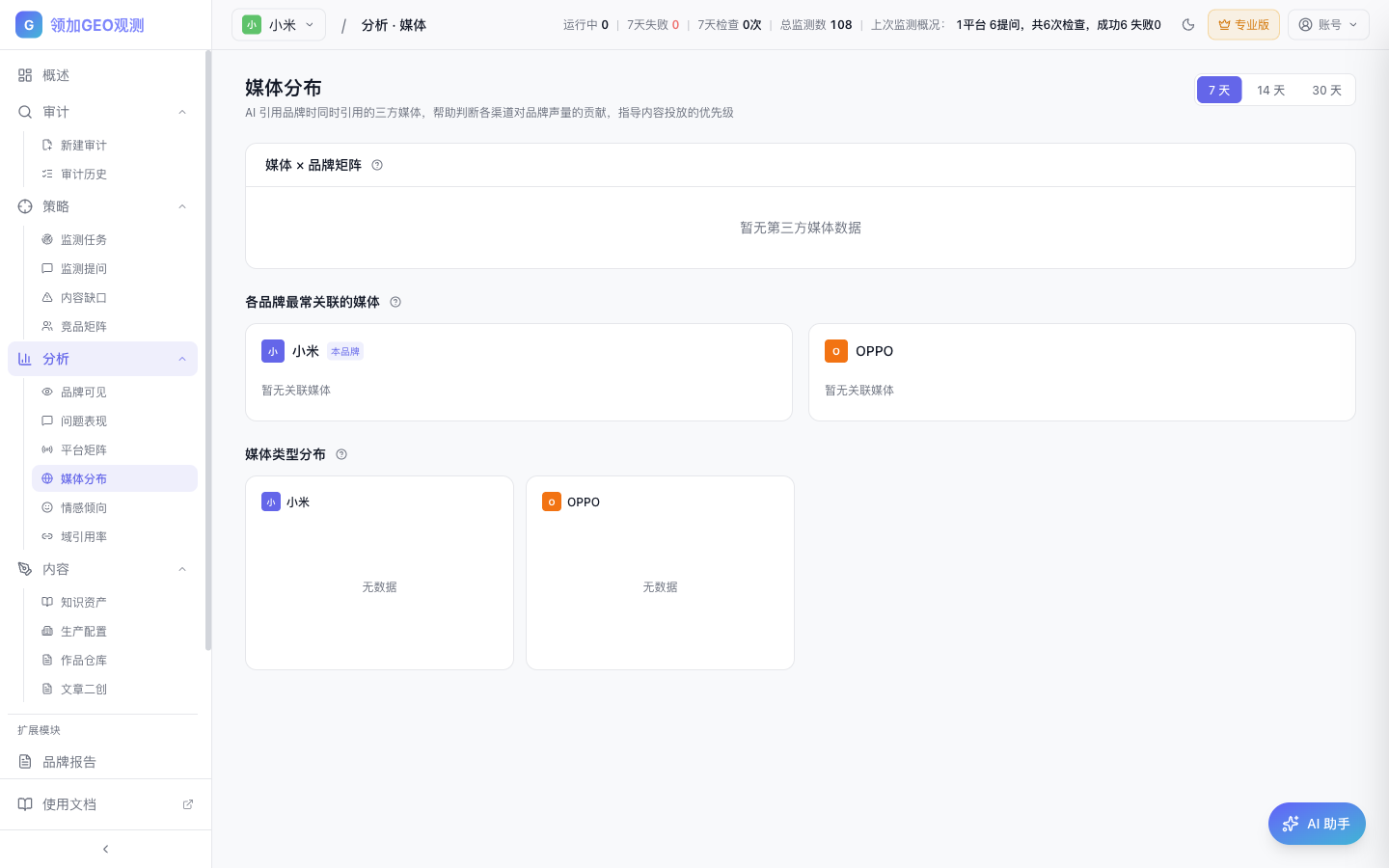The height and width of the screenshot is (868, 1389).
Task: Click the help icon next to 媒体 × 品牌矩阵
Action: coord(377,165)
